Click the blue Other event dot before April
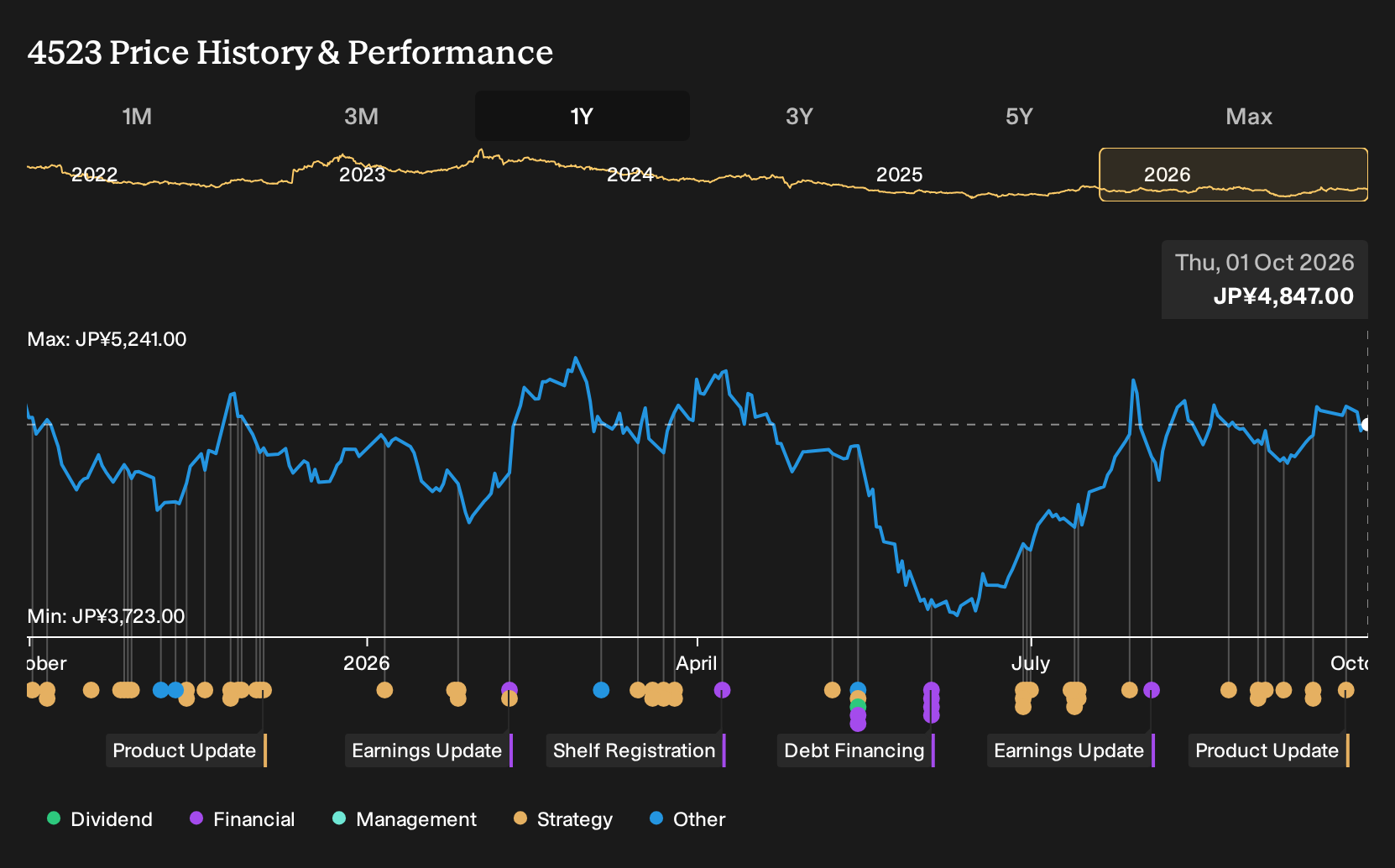1395x868 pixels. (x=601, y=690)
